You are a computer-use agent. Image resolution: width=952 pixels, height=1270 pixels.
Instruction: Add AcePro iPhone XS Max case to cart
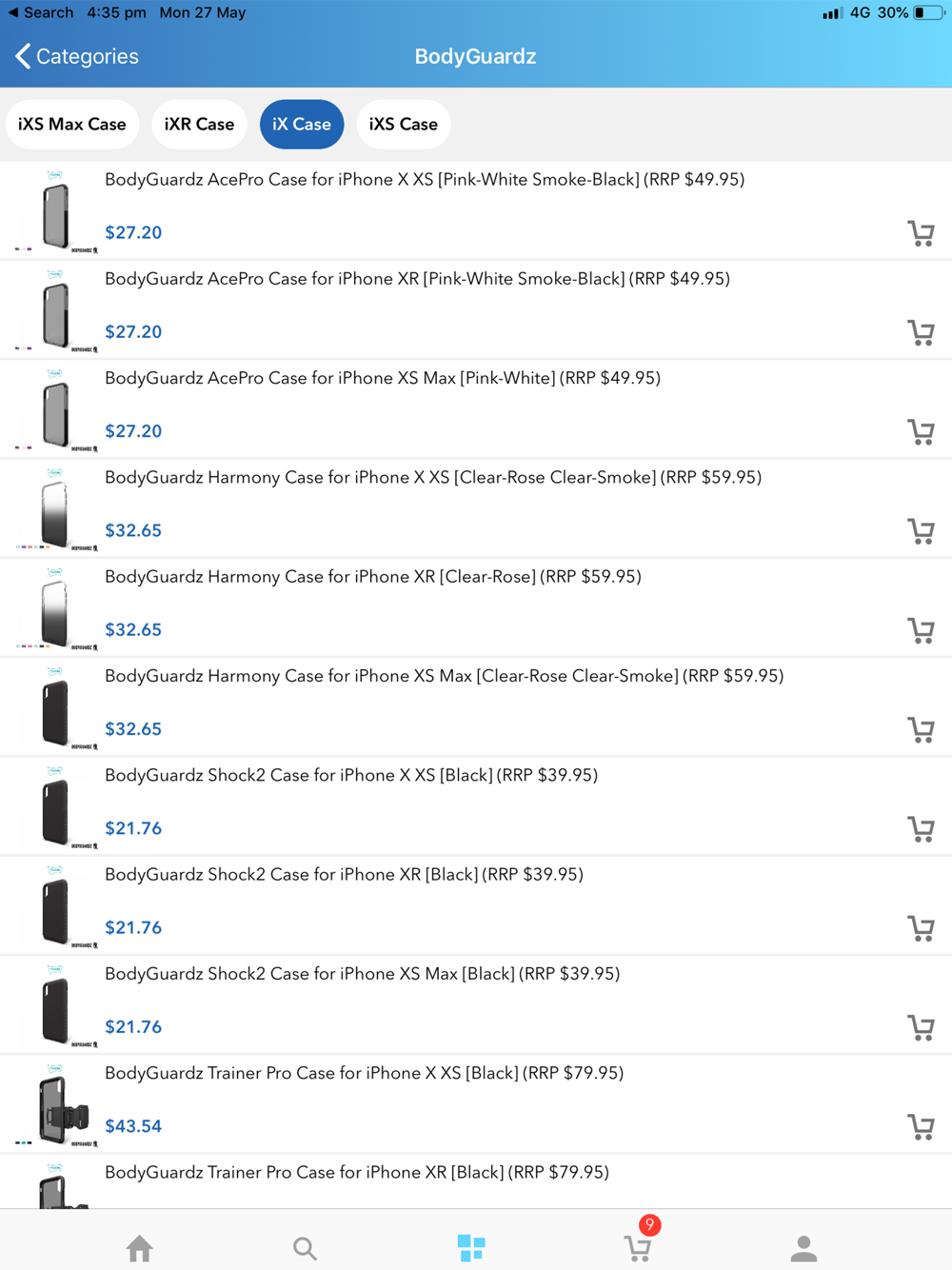921,431
